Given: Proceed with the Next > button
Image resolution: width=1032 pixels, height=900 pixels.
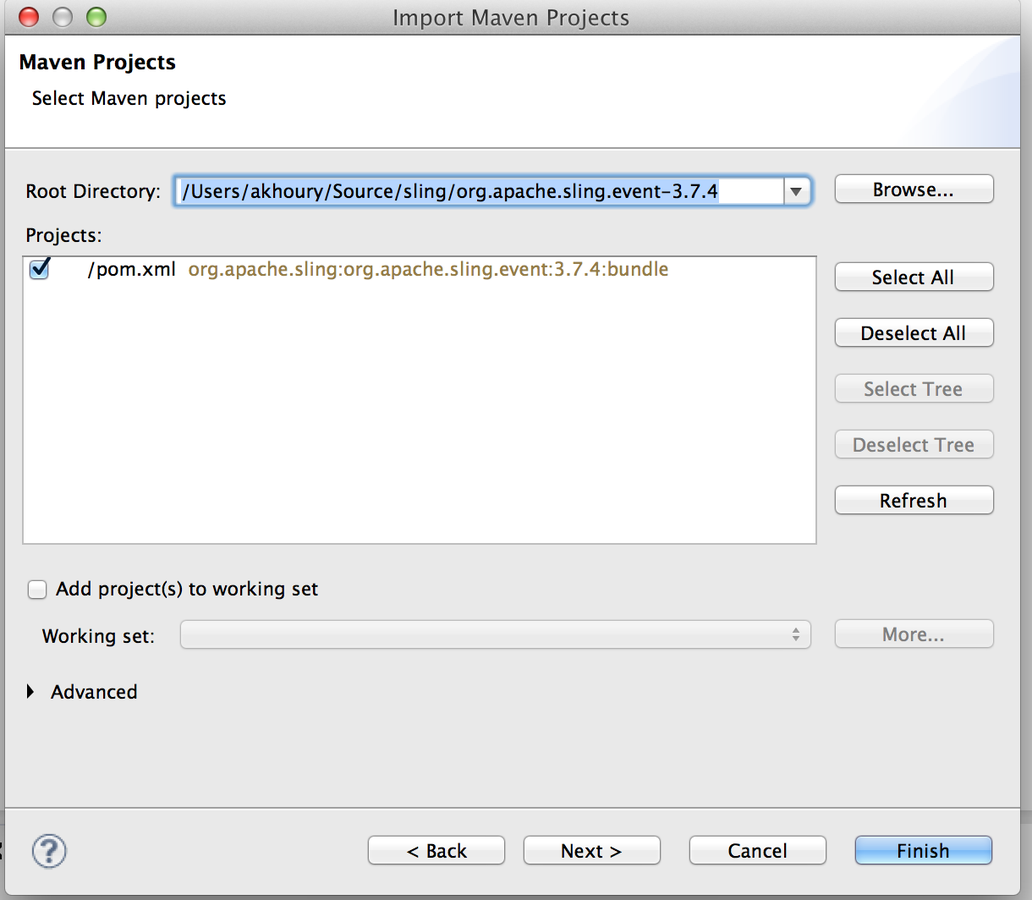Looking at the screenshot, I should pyautogui.click(x=592, y=851).
